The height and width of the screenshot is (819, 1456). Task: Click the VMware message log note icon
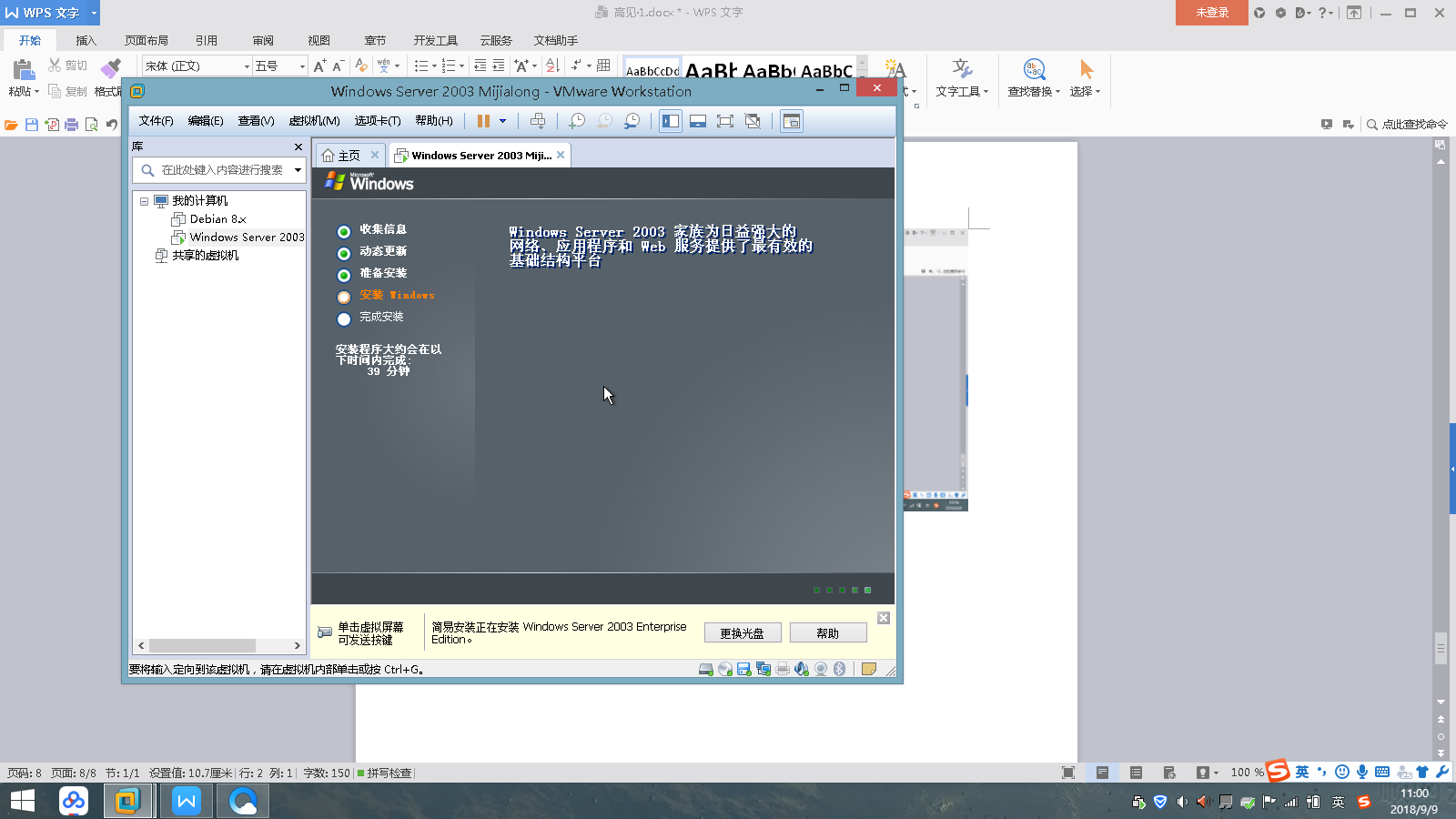point(869,669)
